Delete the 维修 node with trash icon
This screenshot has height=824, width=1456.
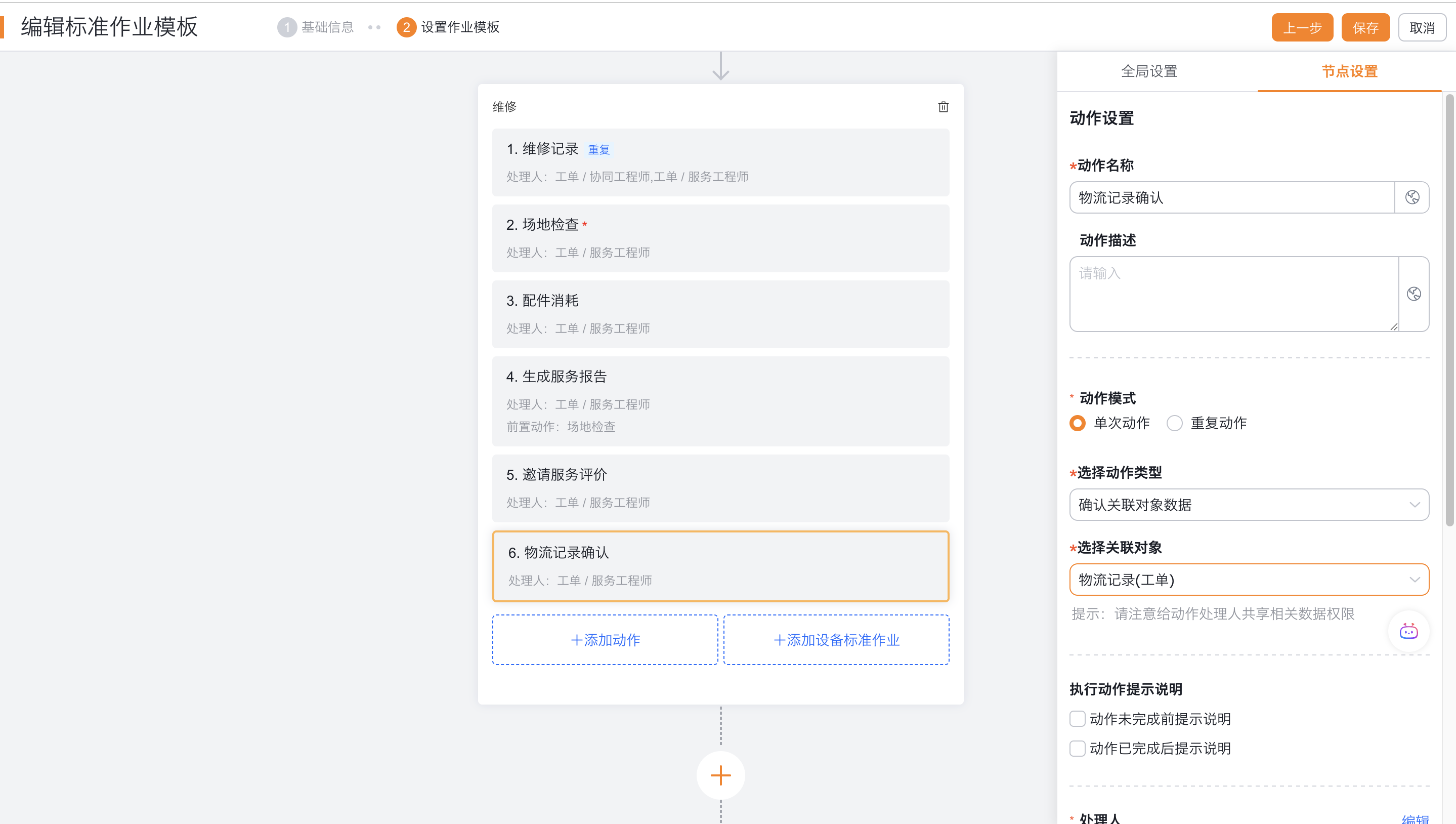point(943,107)
